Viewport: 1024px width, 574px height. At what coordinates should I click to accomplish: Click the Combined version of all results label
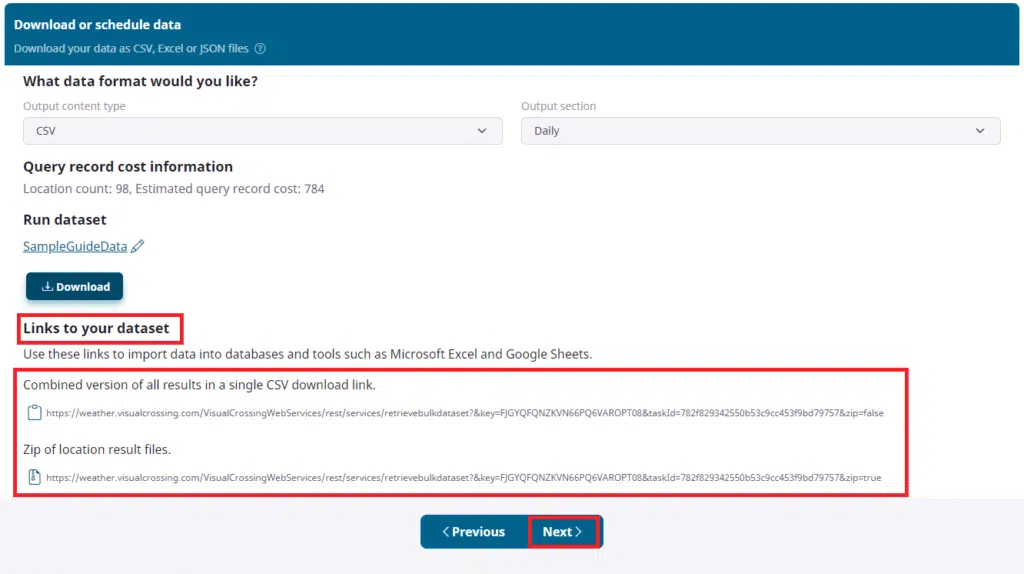[x=199, y=384]
